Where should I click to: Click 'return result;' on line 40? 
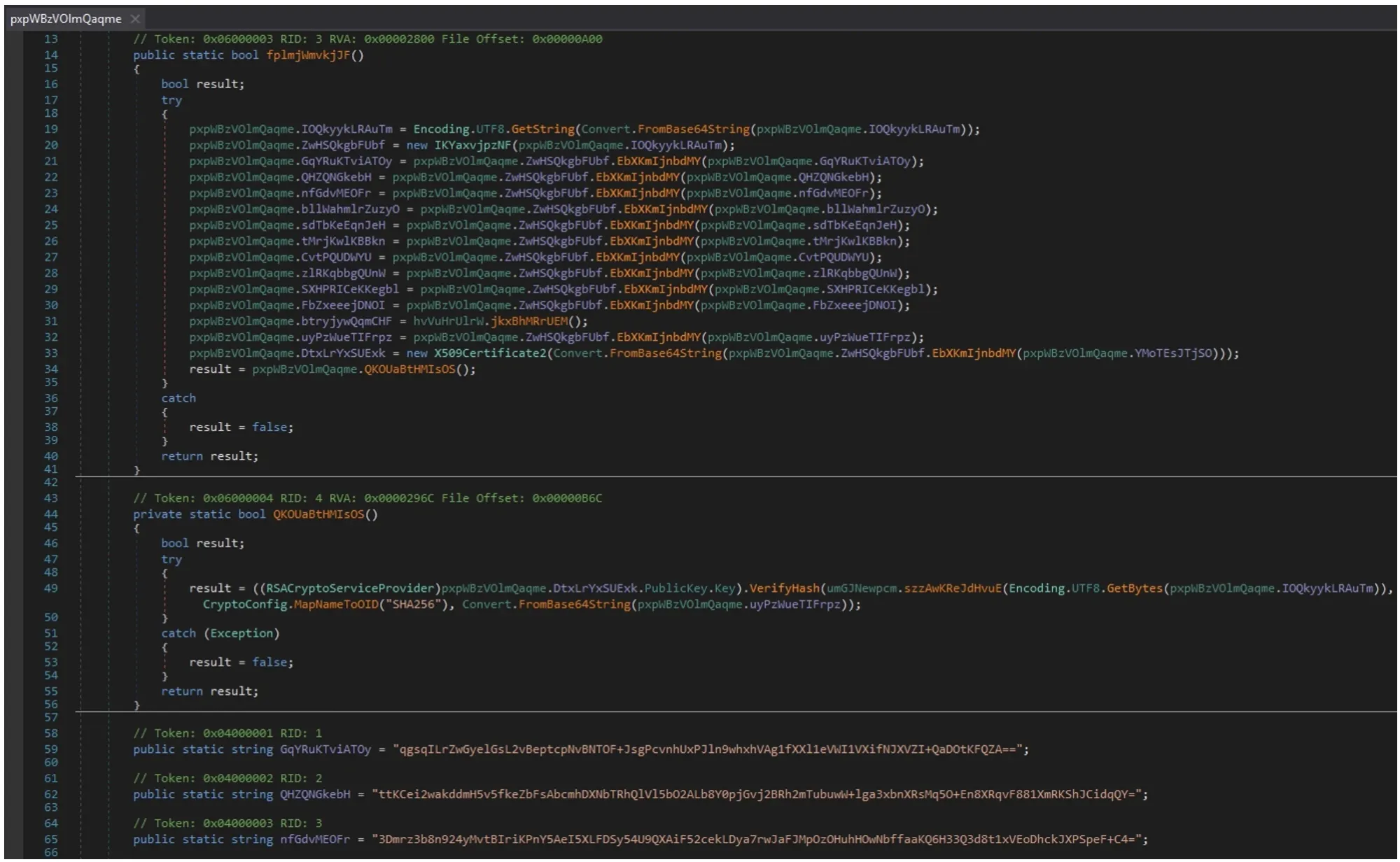pyautogui.click(x=210, y=457)
